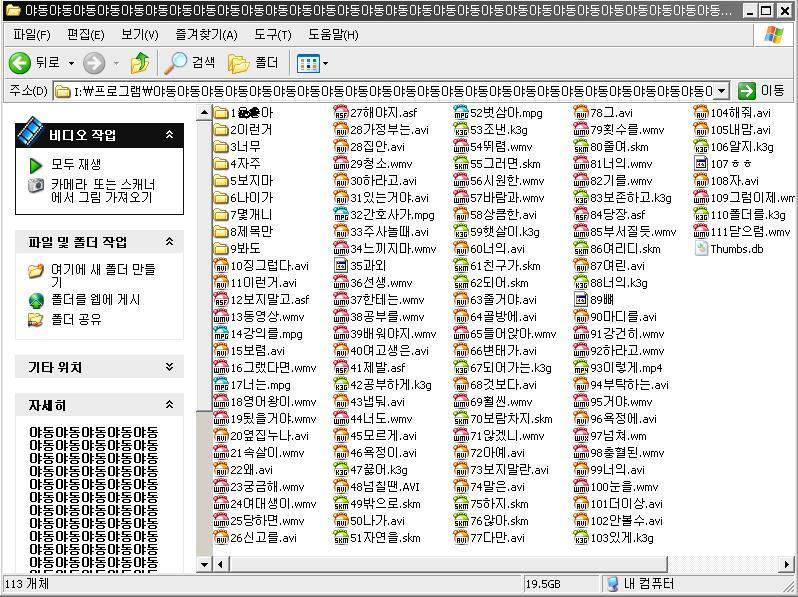Collapse the 파일 및 폴더 작업 section
The height and width of the screenshot is (597, 798).
click(x=169, y=242)
